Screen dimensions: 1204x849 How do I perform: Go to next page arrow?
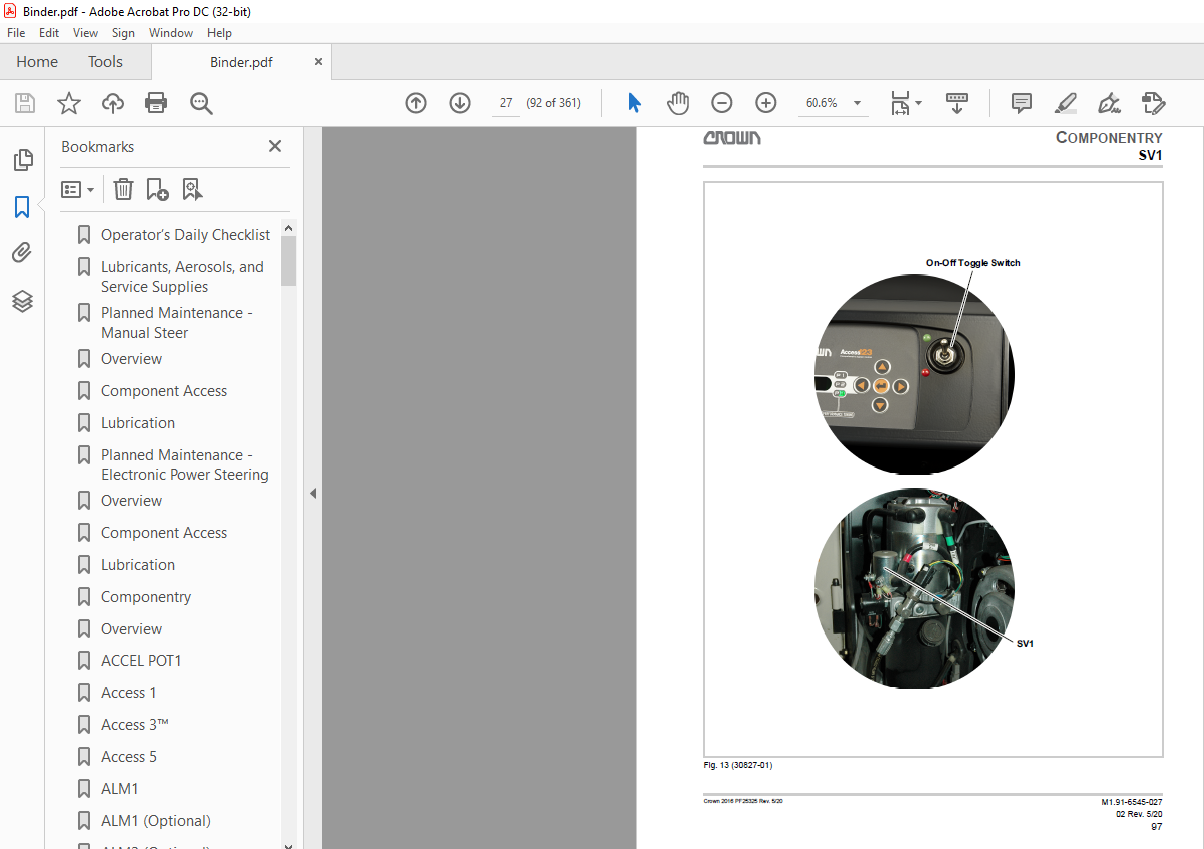460,103
